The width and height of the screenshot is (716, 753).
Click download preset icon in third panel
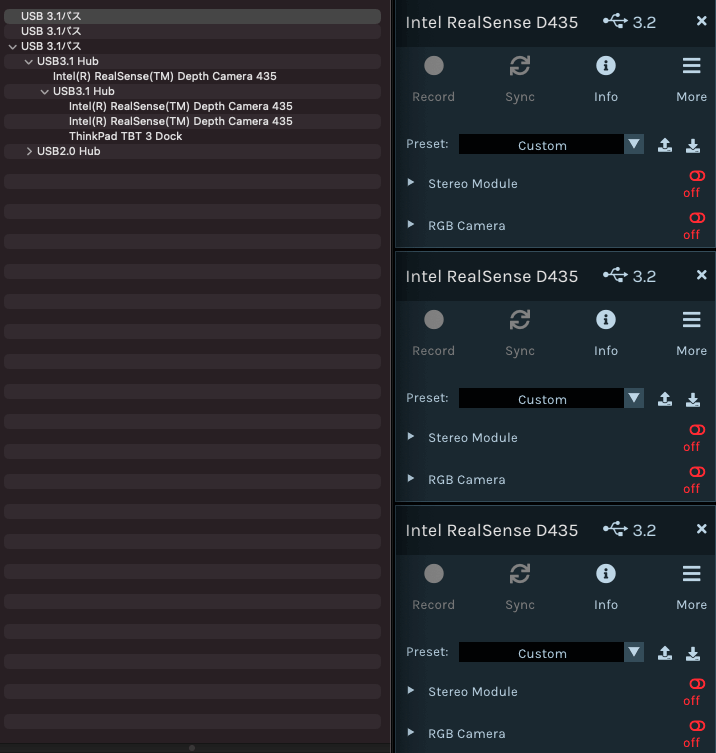pos(692,653)
